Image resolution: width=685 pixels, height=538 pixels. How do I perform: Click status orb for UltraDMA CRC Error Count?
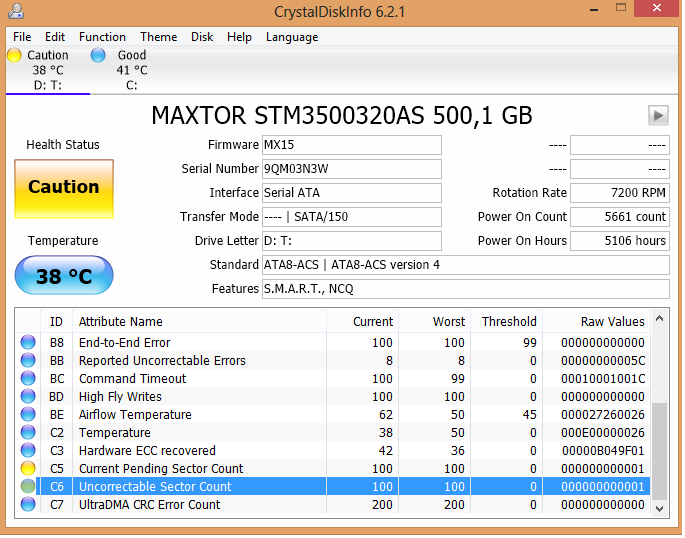[x=28, y=504]
